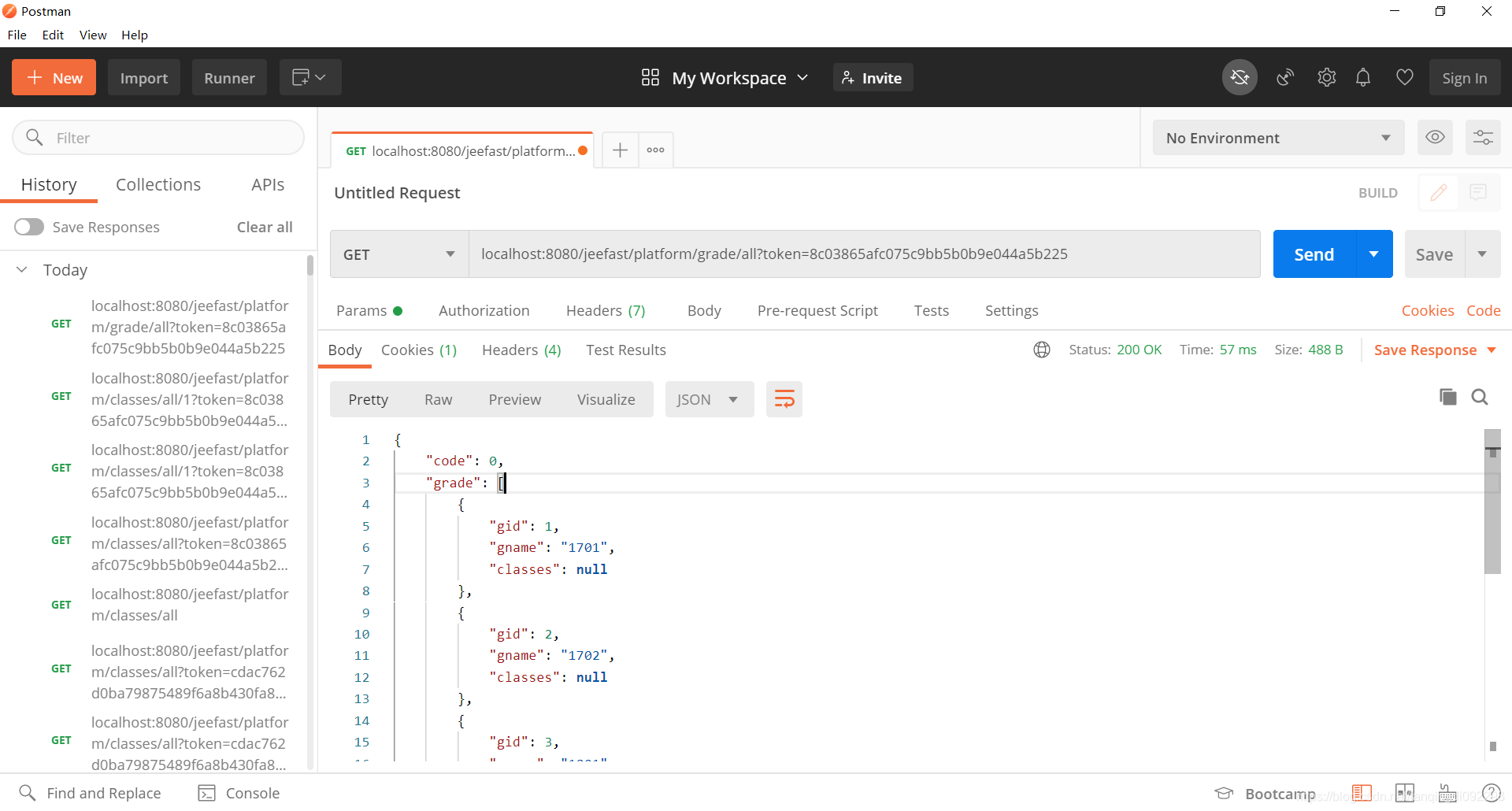The height and width of the screenshot is (811, 1512).
Task: Open manage environments sliders icon
Action: tap(1483, 137)
